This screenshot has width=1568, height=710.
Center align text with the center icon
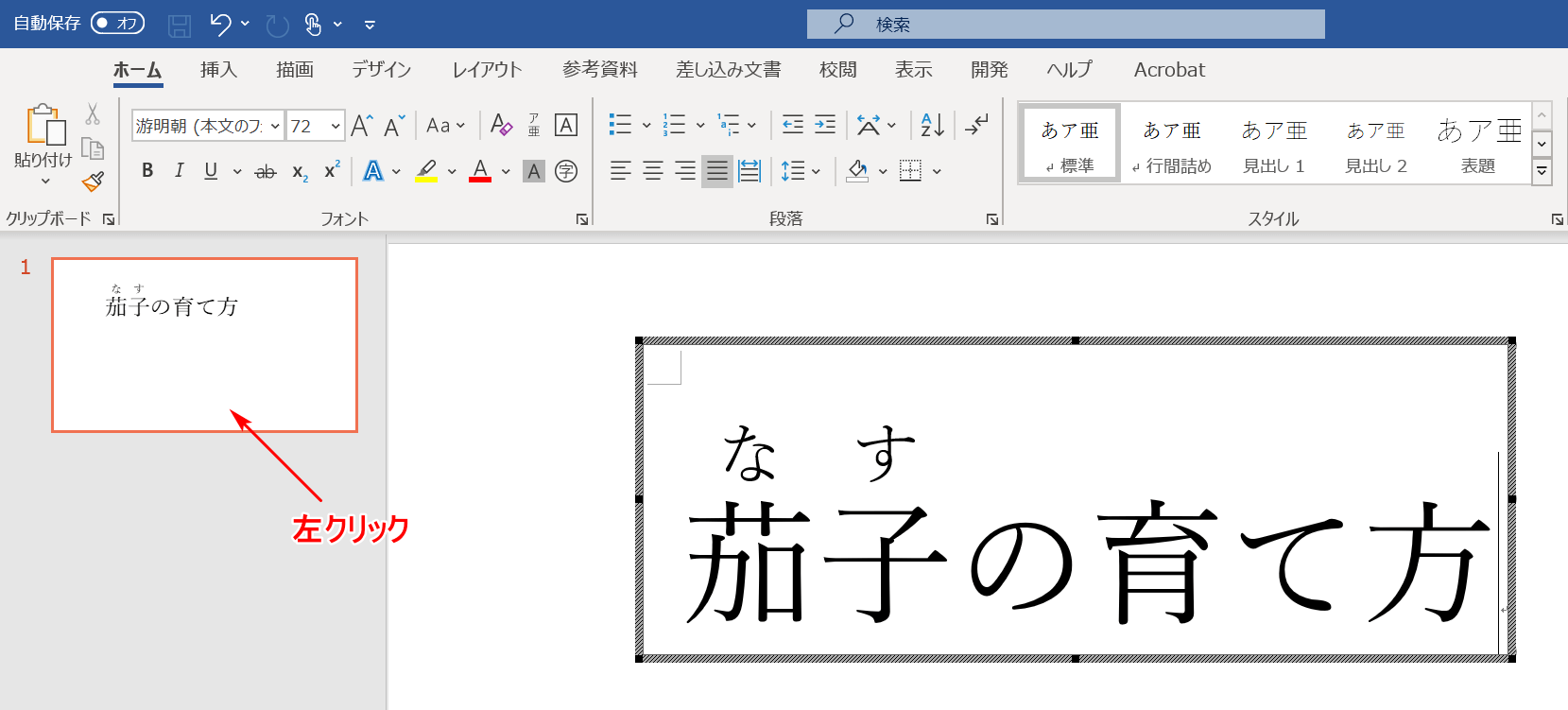[653, 171]
